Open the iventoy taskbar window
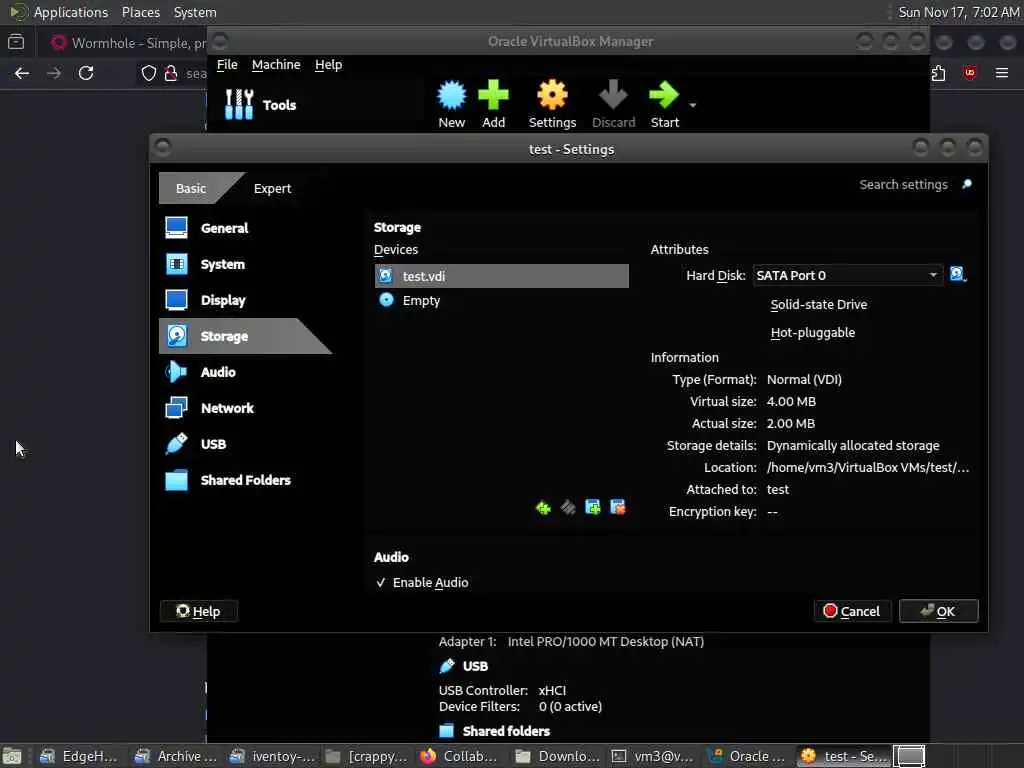This screenshot has height=768, width=1024. 272,756
